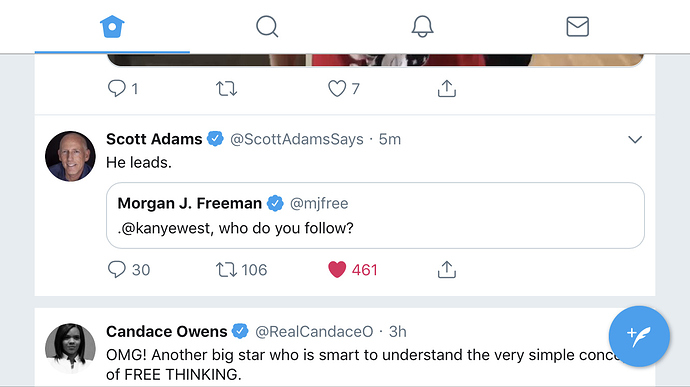Open the Home timeline tab
690x387 pixels.
tap(112, 26)
